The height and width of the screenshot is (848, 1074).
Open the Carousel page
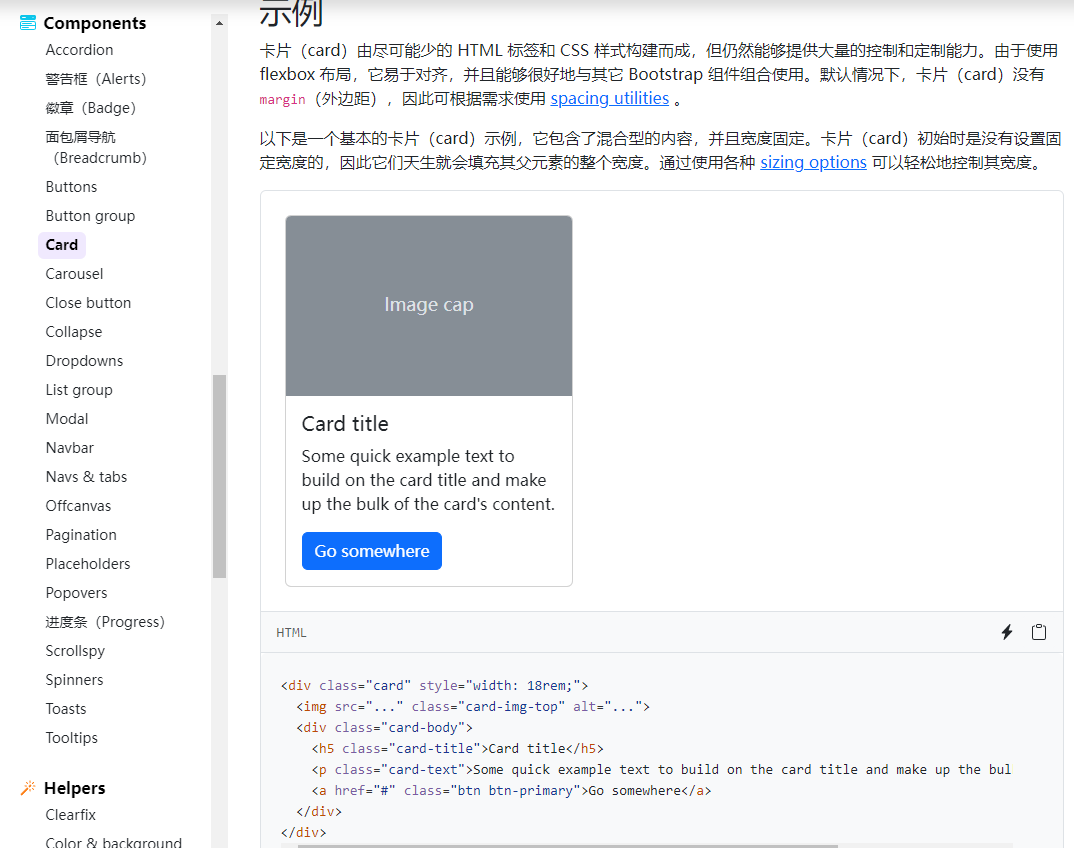click(x=74, y=274)
